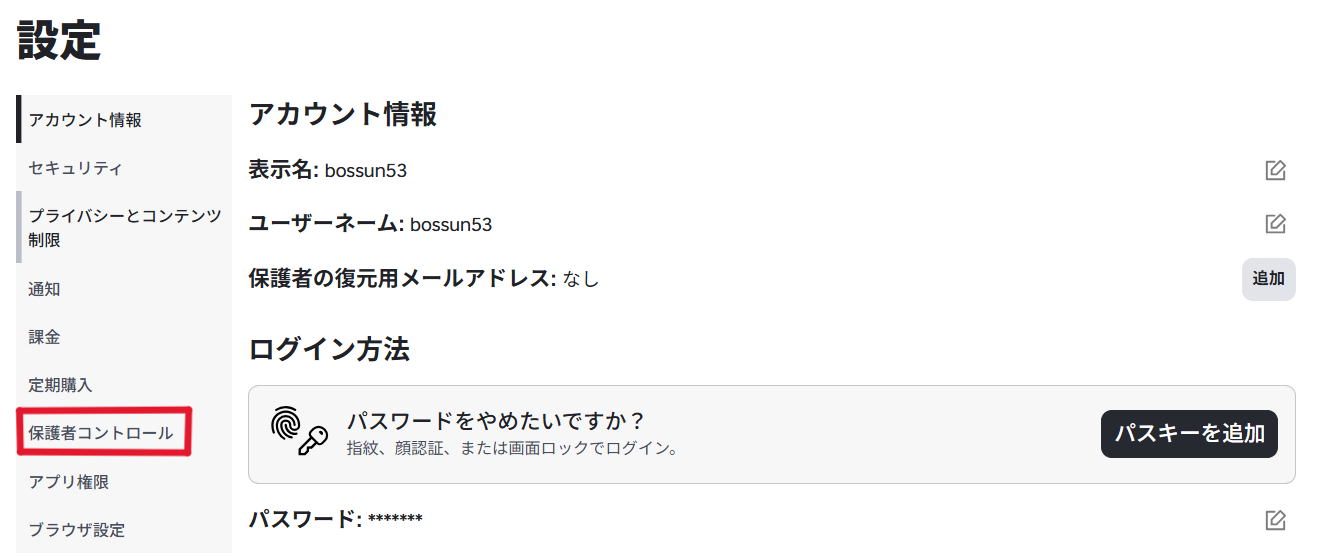1323x557 pixels.
Task: Open the 課金 settings page
Action: click(x=45, y=337)
